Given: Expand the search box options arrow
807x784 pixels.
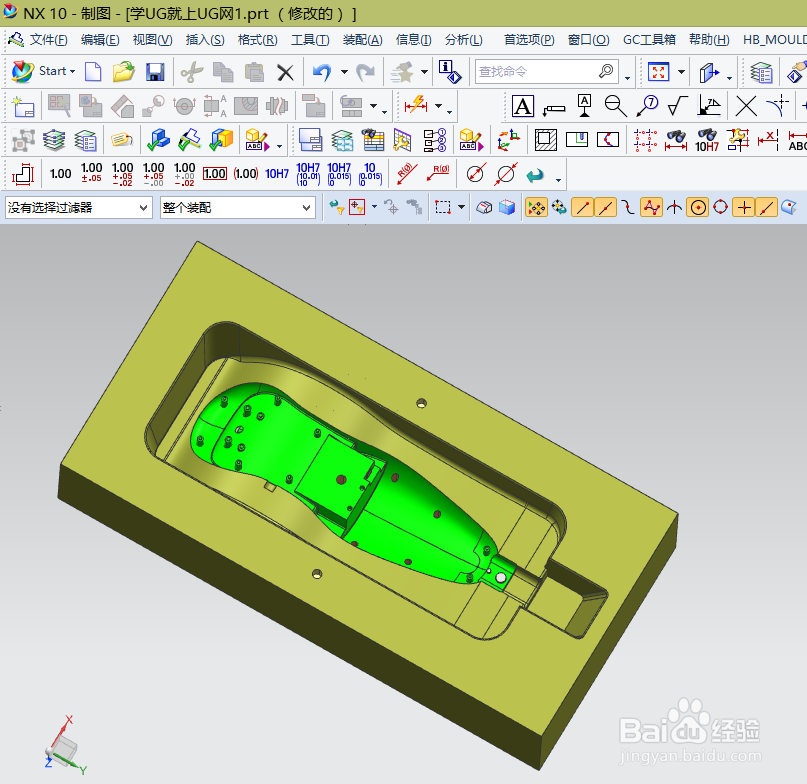Looking at the screenshot, I should 627,78.
